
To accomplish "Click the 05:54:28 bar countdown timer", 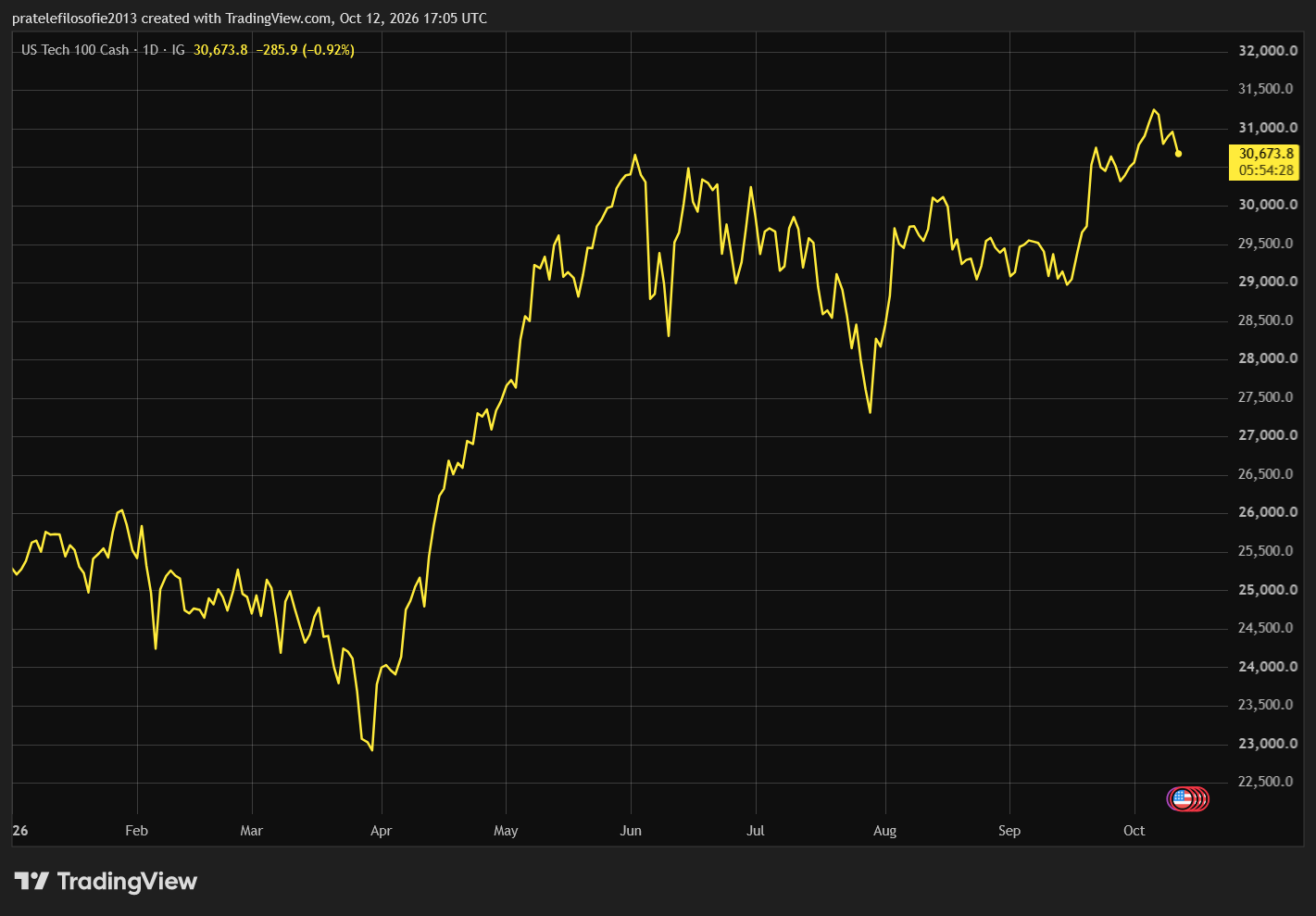I will point(1266,170).
